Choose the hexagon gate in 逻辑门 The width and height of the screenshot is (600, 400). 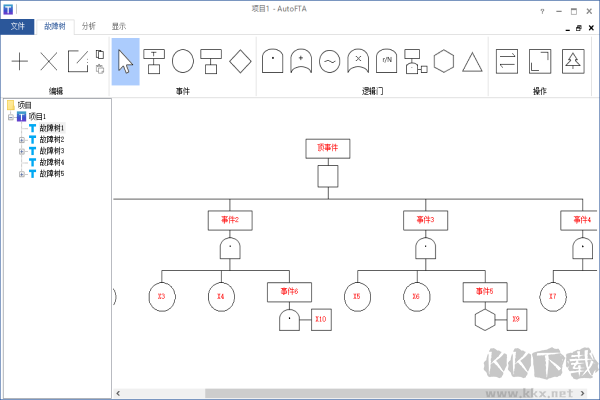tap(444, 61)
